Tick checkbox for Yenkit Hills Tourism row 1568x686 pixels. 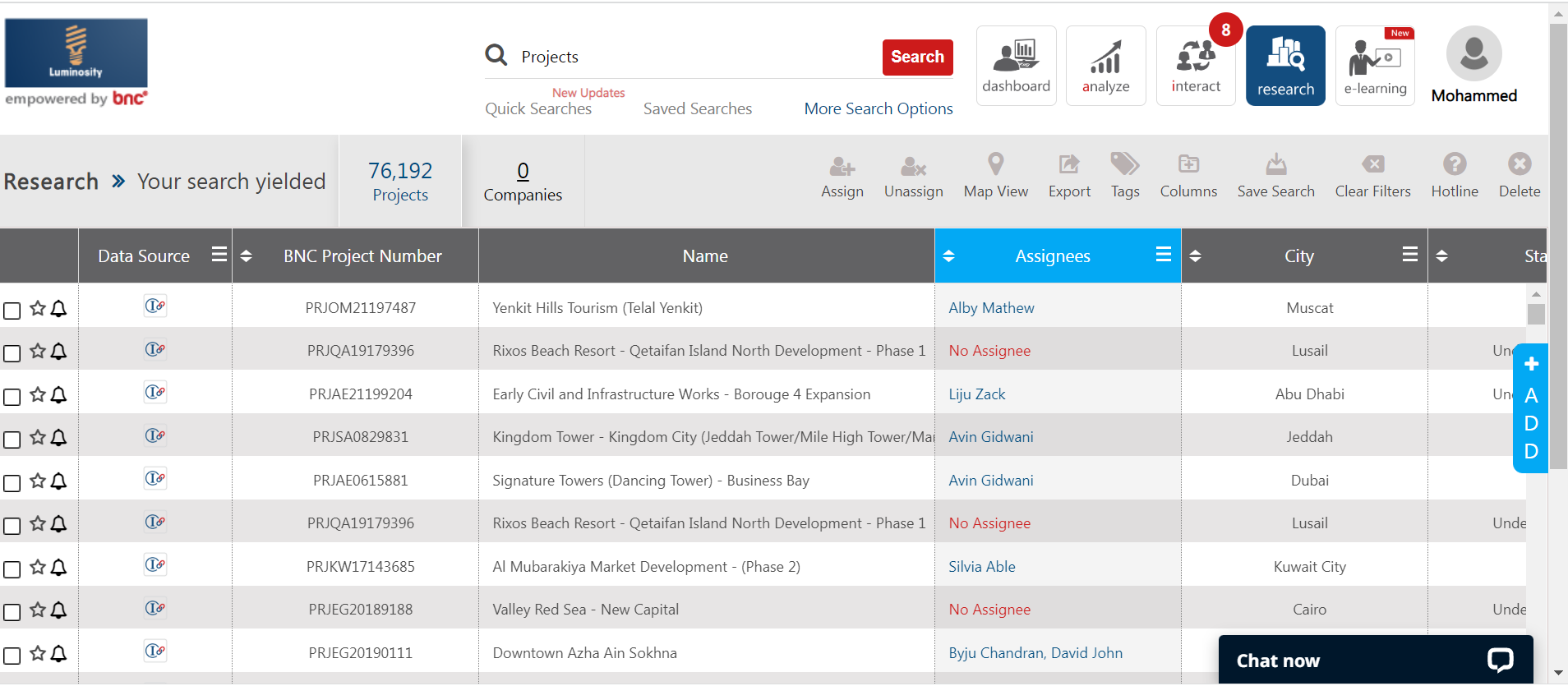12,311
